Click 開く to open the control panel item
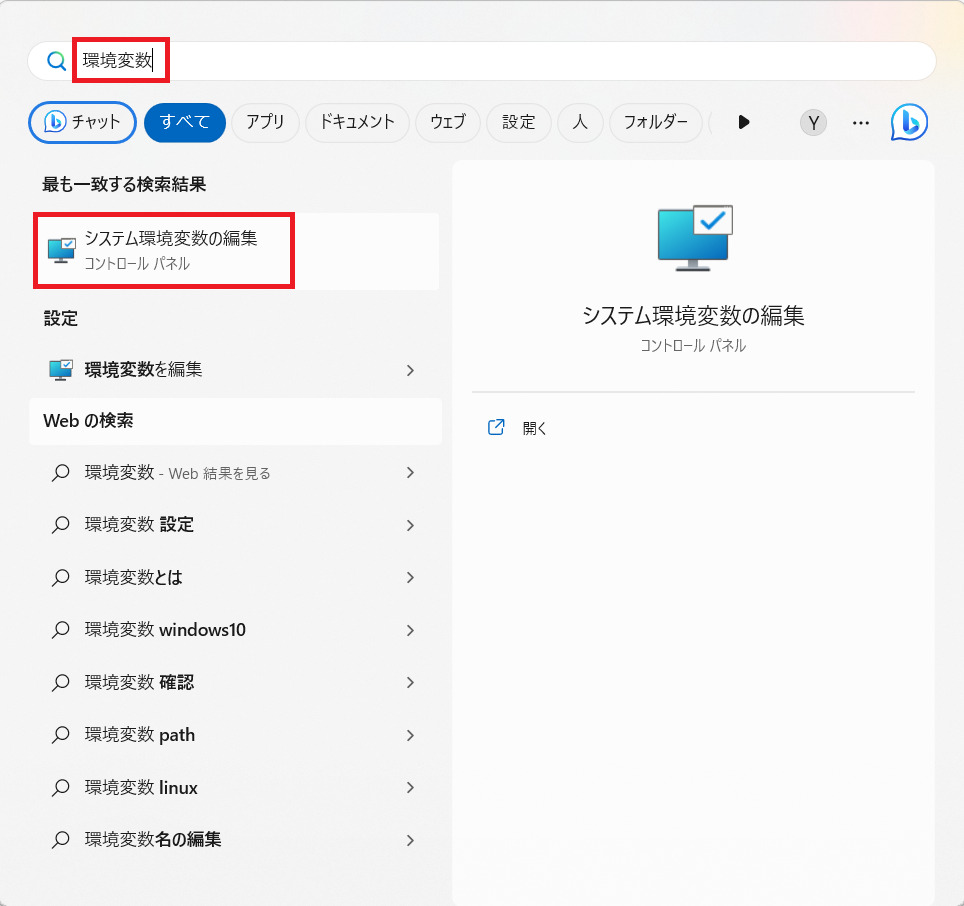This screenshot has height=906, width=964. (534, 428)
